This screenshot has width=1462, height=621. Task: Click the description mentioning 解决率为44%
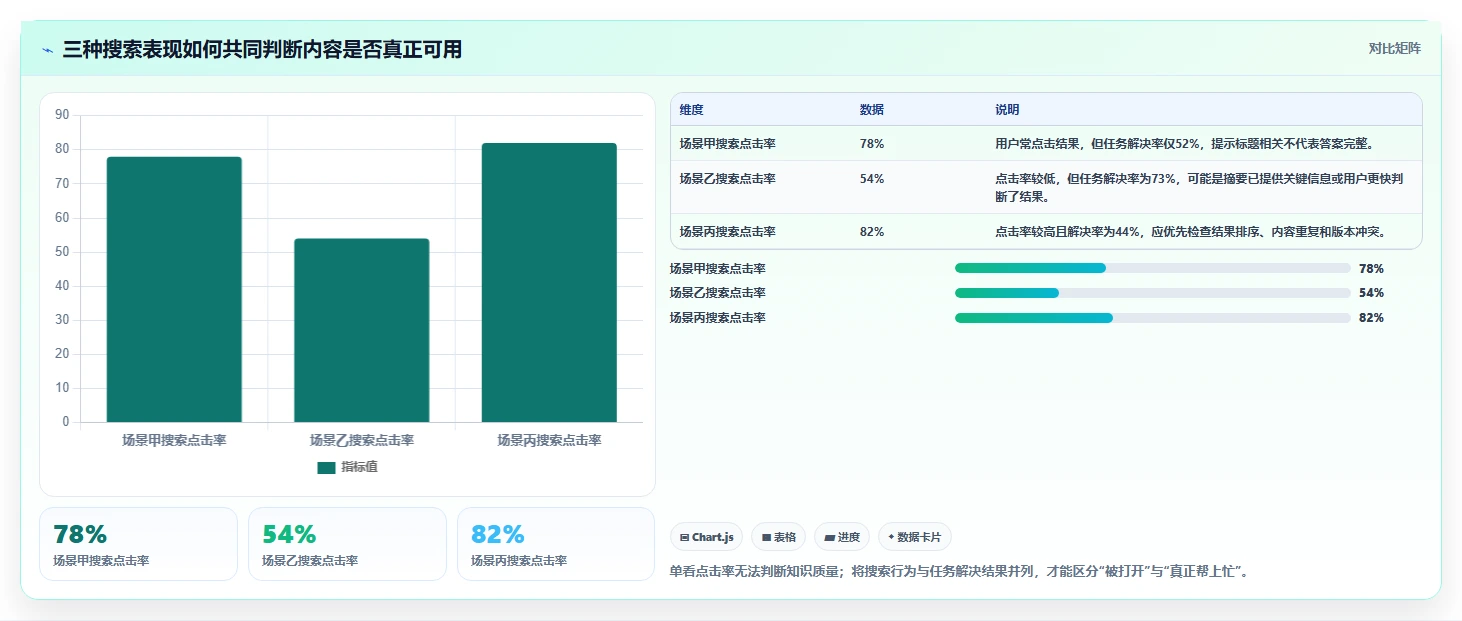coord(1190,232)
